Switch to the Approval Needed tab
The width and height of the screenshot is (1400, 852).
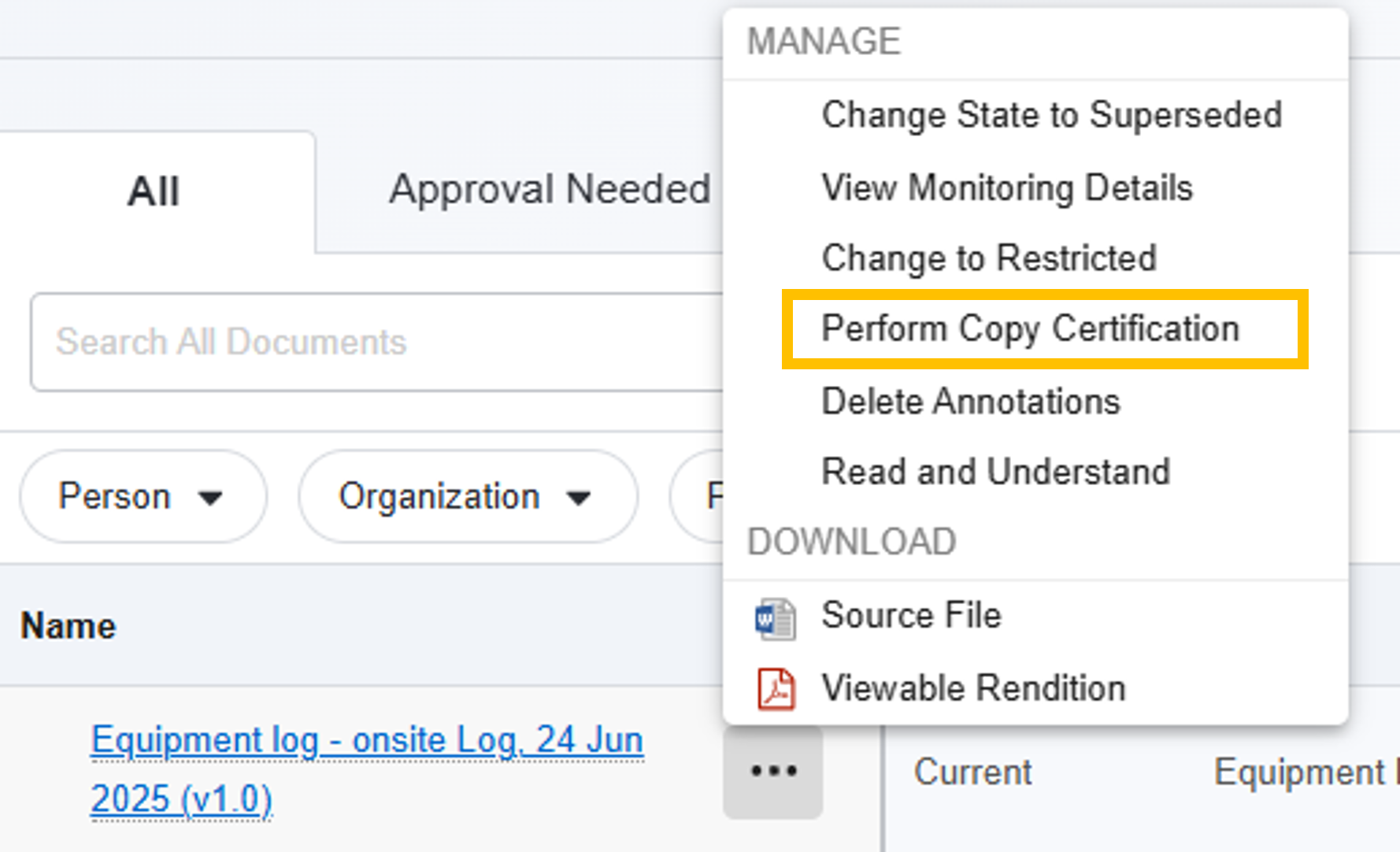[x=550, y=190]
